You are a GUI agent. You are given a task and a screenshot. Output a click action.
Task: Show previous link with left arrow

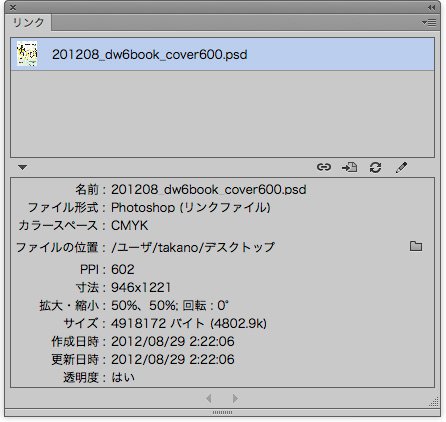point(209,398)
